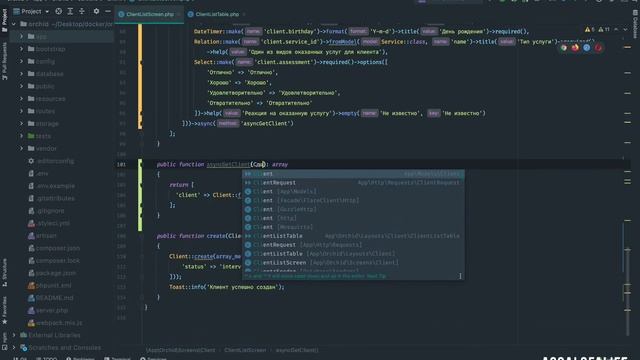Open Project panel gear settings
This screenshot has height=360, width=640.
click(96, 11)
